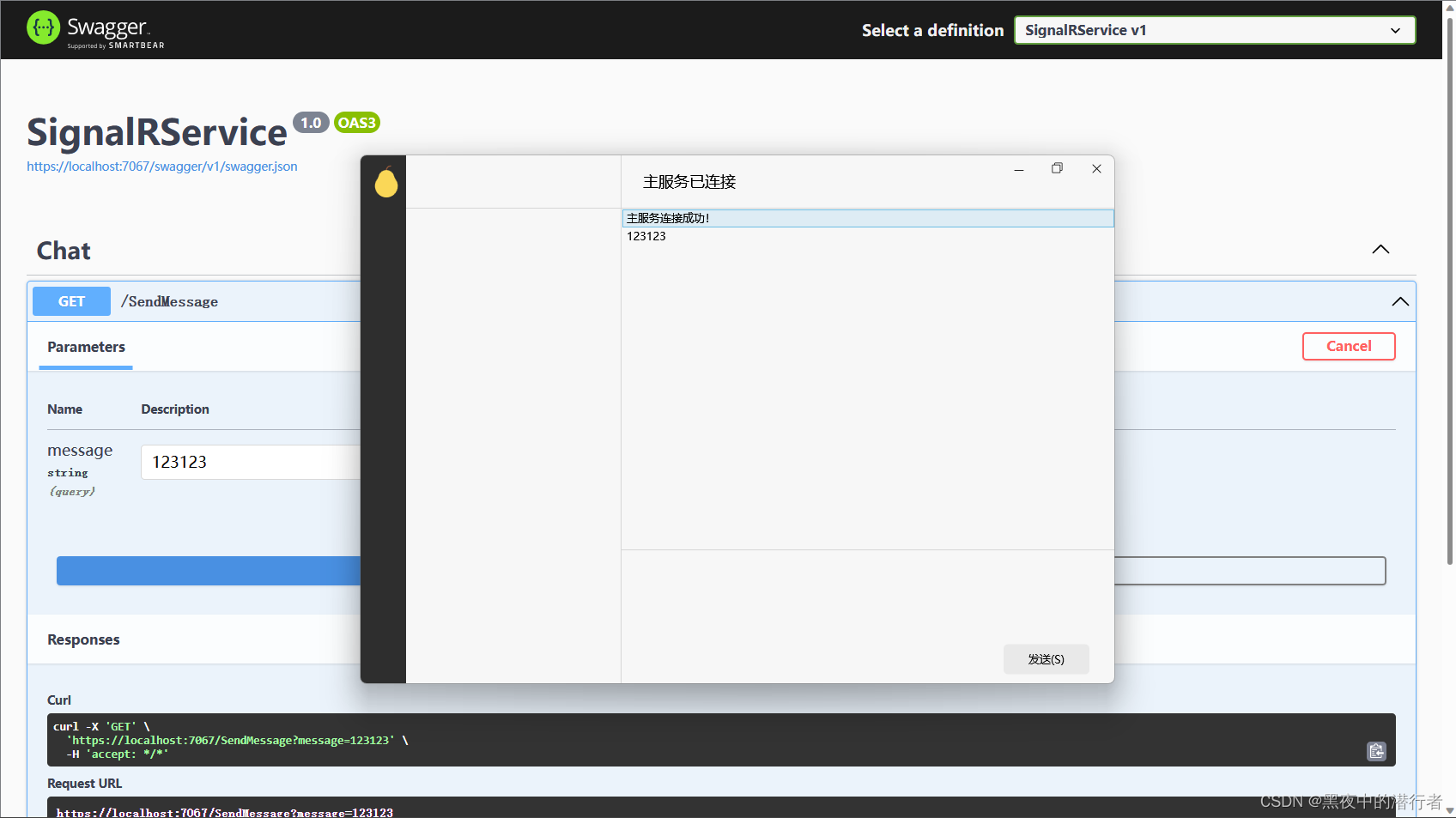Copy the curl command to clipboard
Screen dimensions: 1456x818
tap(1376, 752)
